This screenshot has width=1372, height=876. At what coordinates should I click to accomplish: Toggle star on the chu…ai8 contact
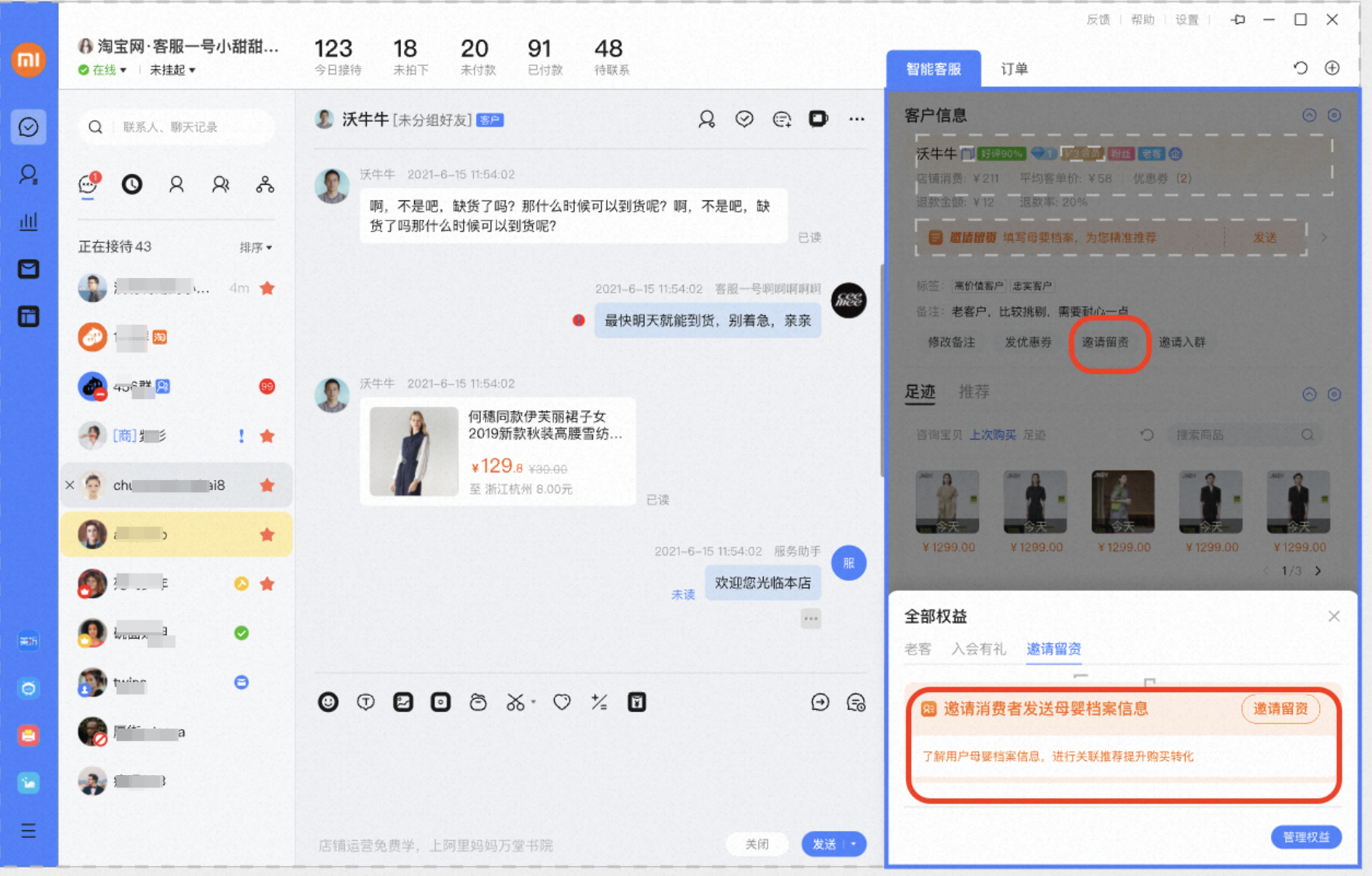267,485
